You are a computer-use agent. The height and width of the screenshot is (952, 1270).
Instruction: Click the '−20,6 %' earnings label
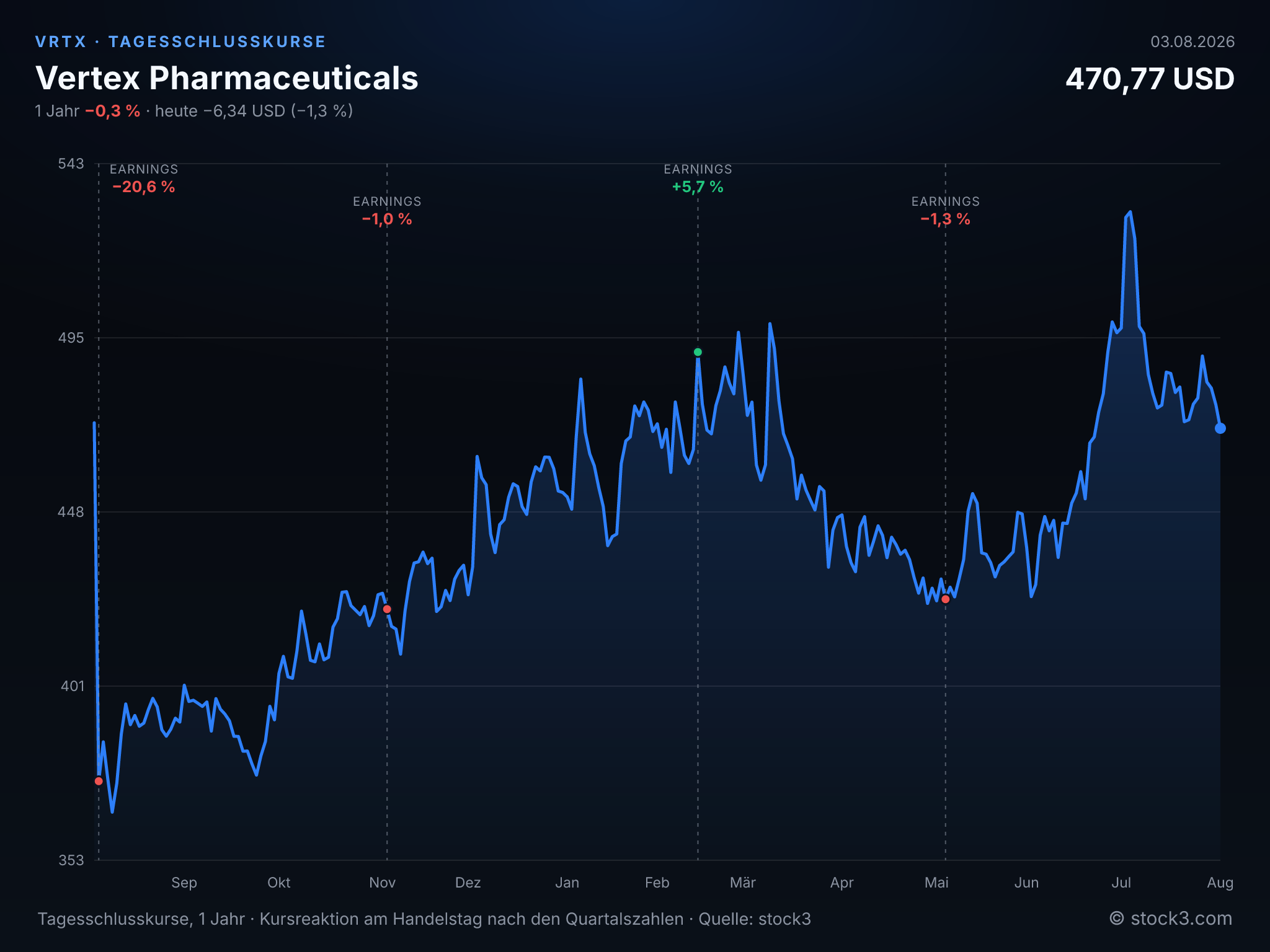[144, 187]
